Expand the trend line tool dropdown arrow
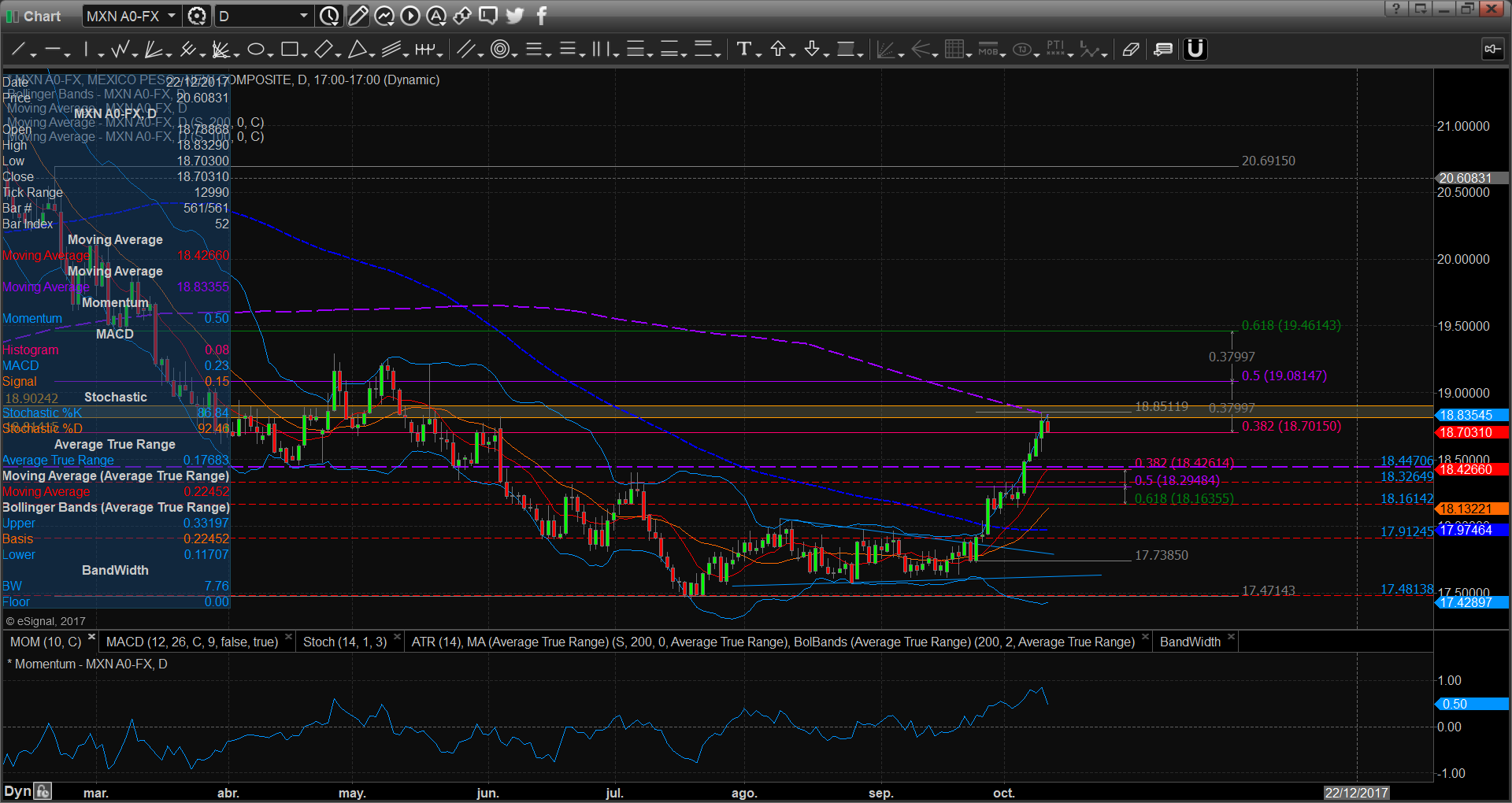Viewport: 1512px width, 803px height. point(33,54)
